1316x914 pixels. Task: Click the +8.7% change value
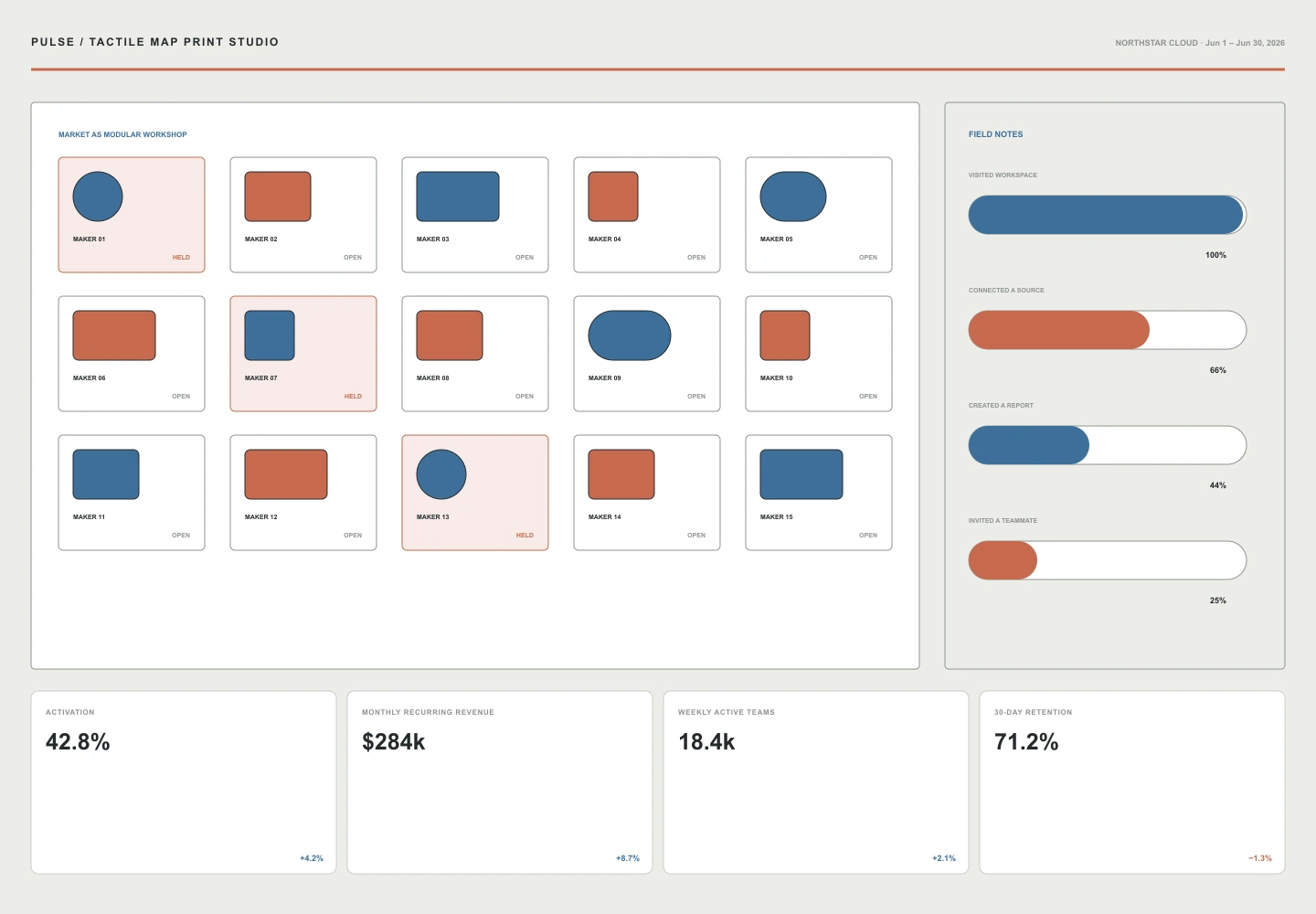(x=628, y=858)
